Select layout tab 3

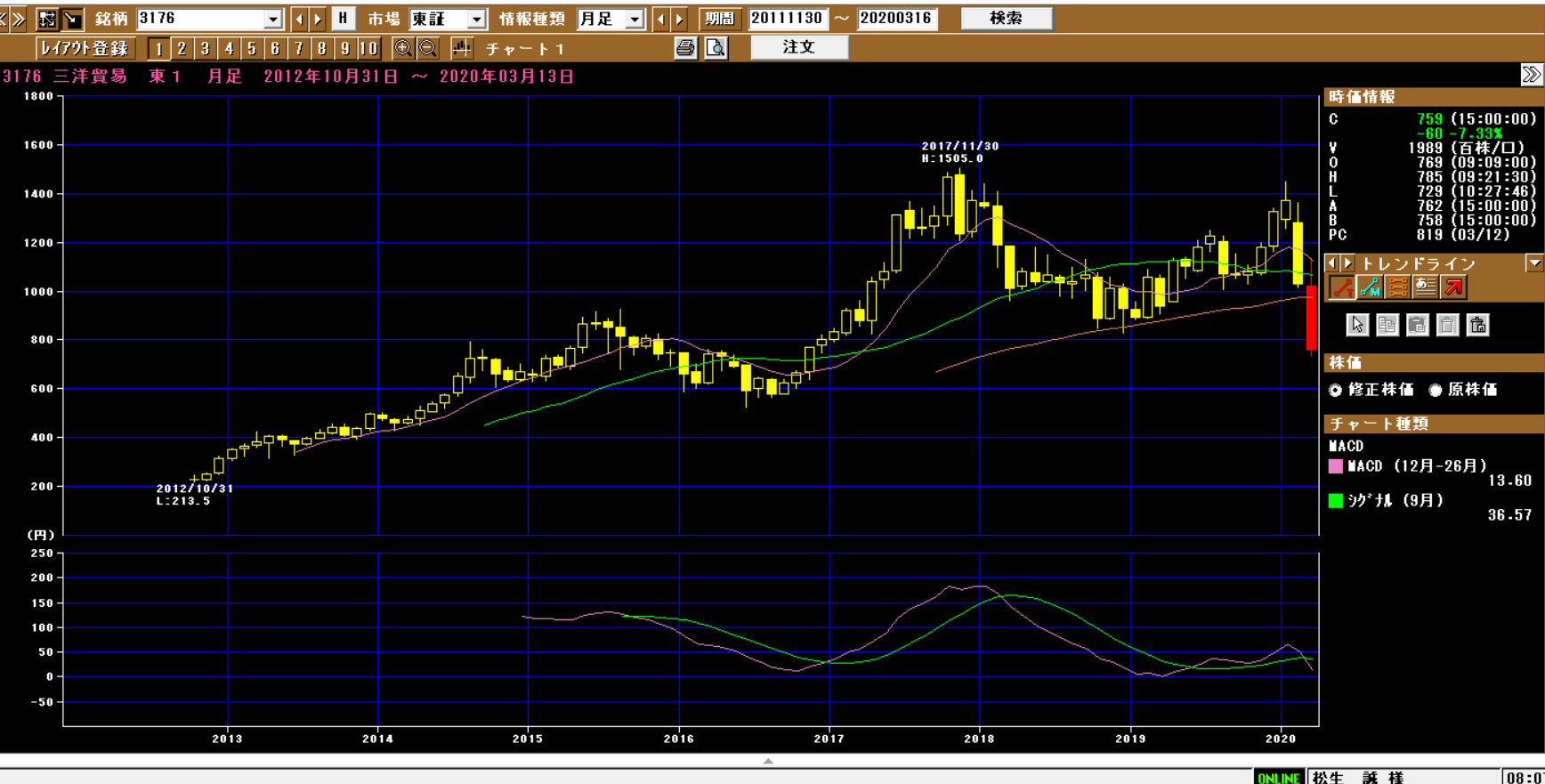coord(205,49)
